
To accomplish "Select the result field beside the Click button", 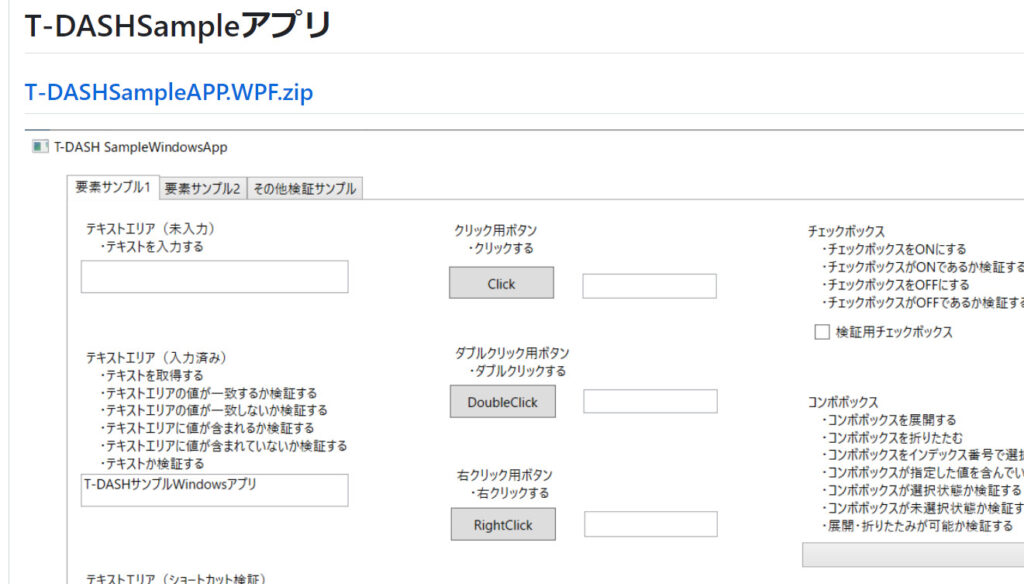I will [649, 286].
